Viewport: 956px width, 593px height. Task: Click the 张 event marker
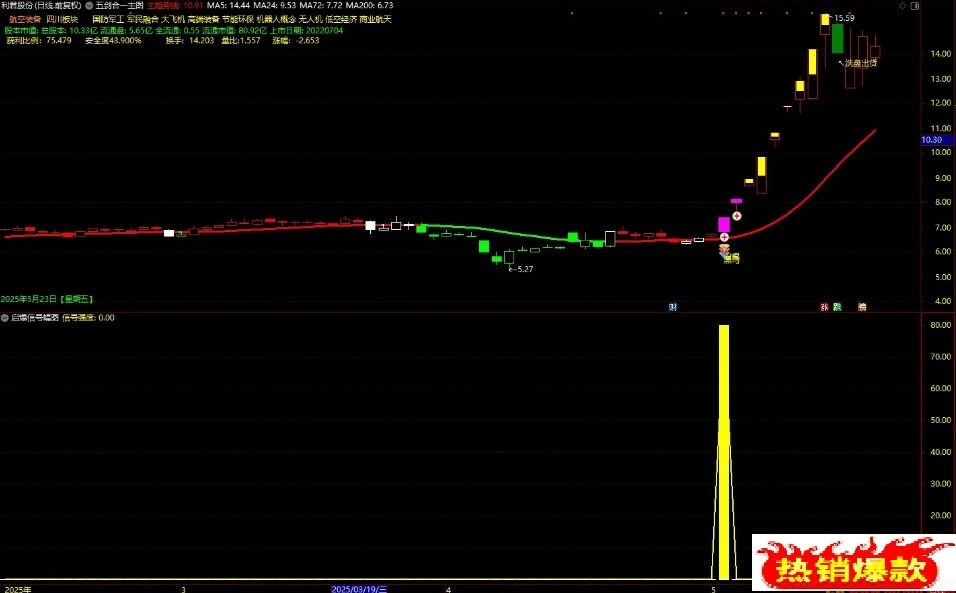coord(824,307)
